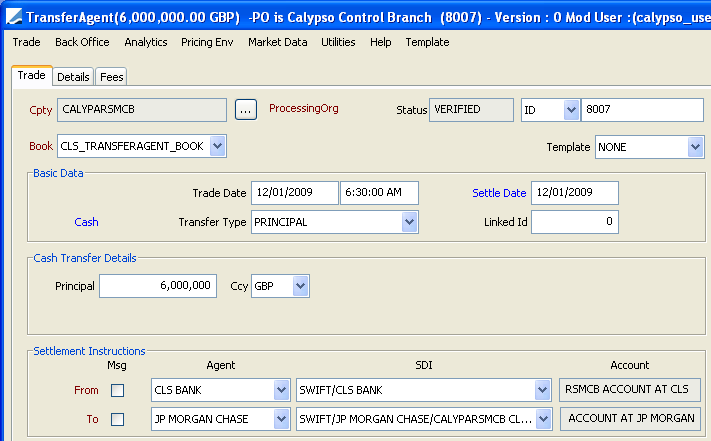This screenshot has width=711, height=441.
Task: Open the Template menu
Action: [x=427, y=42]
